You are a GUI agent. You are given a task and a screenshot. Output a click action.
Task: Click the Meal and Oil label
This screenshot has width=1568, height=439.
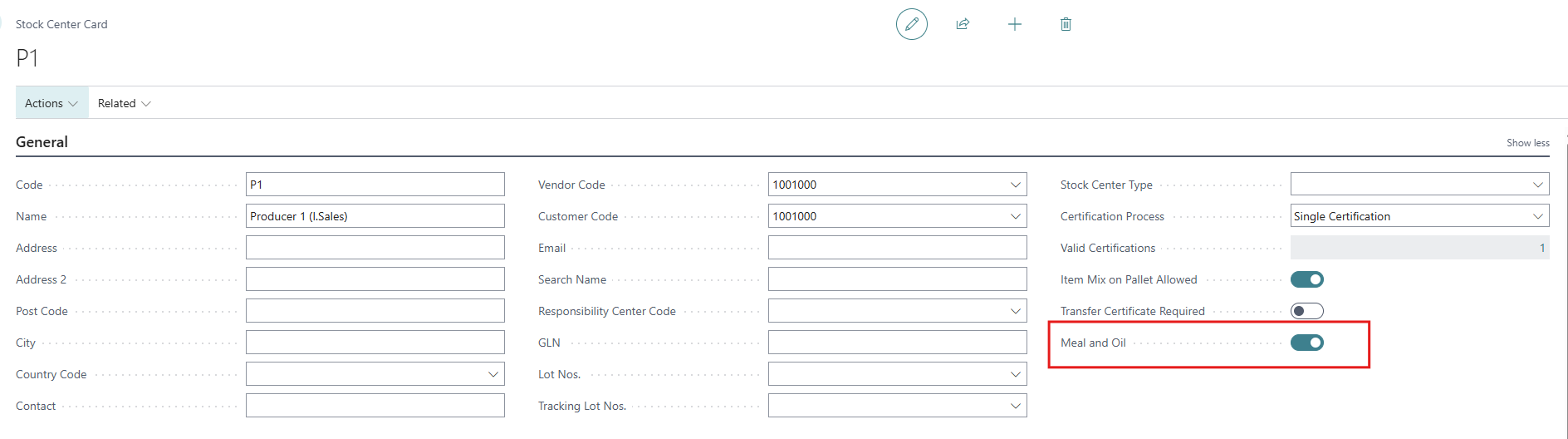[x=1093, y=343]
